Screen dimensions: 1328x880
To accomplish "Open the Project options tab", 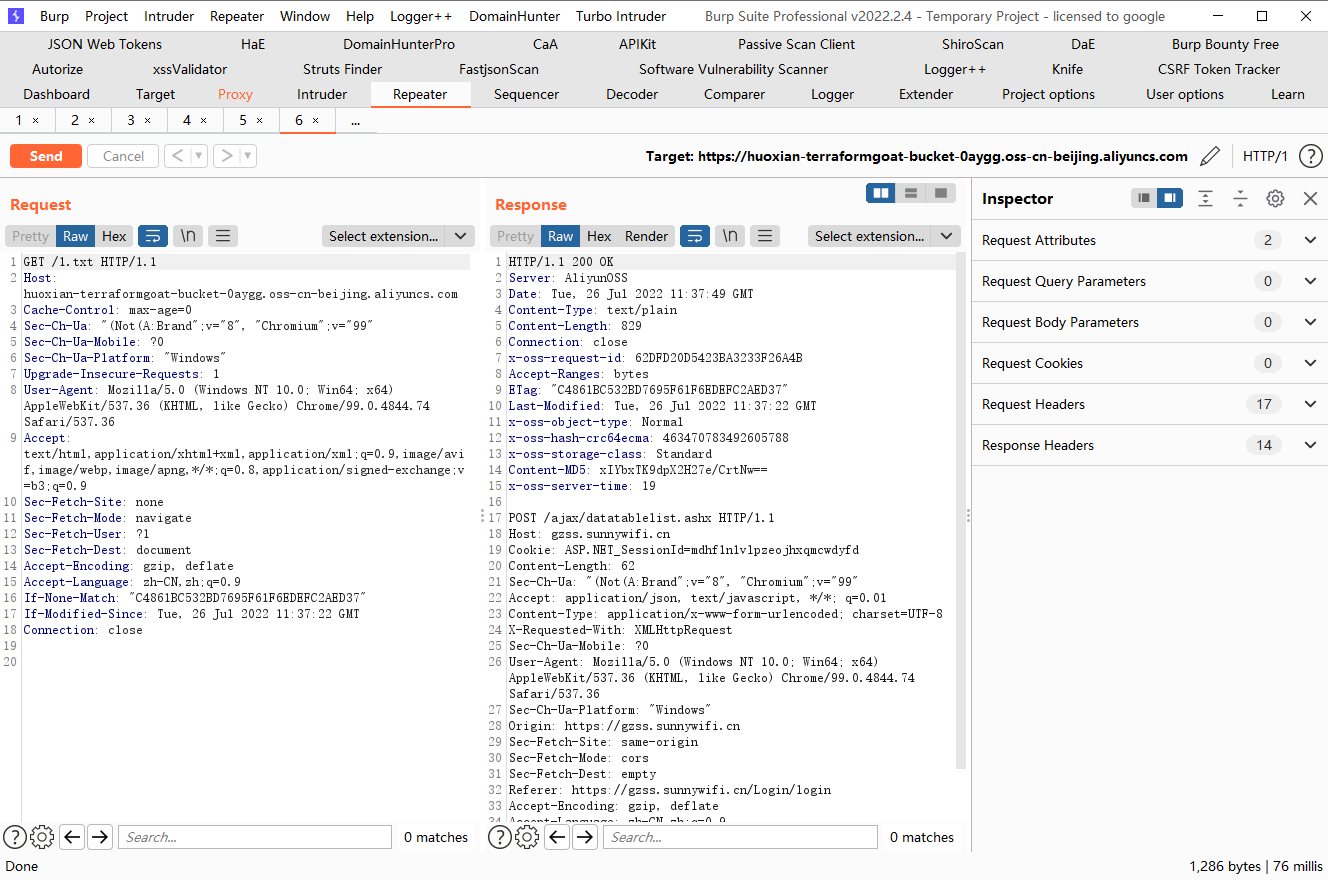I will [1048, 94].
